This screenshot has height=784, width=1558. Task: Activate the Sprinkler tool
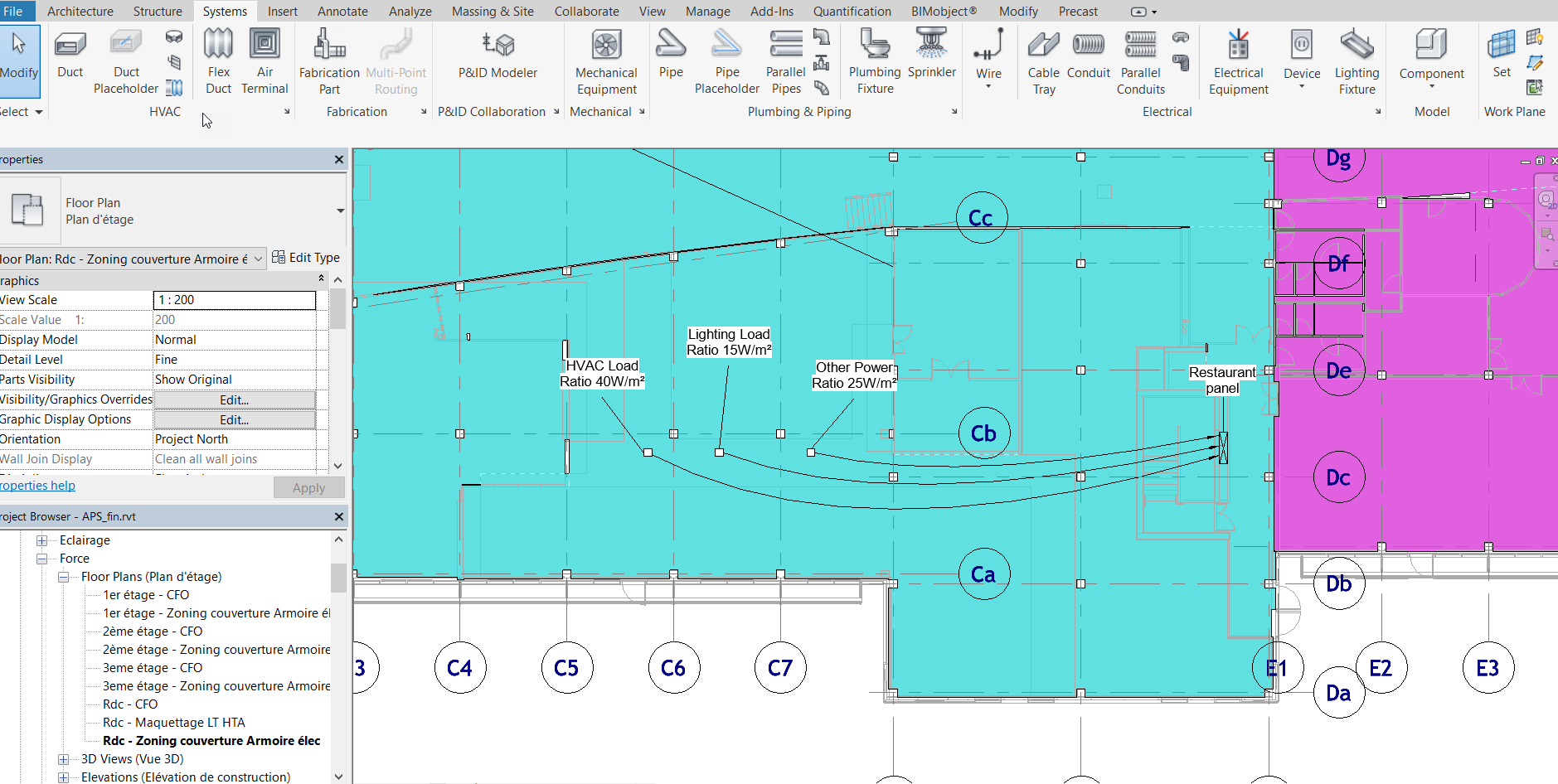931,58
